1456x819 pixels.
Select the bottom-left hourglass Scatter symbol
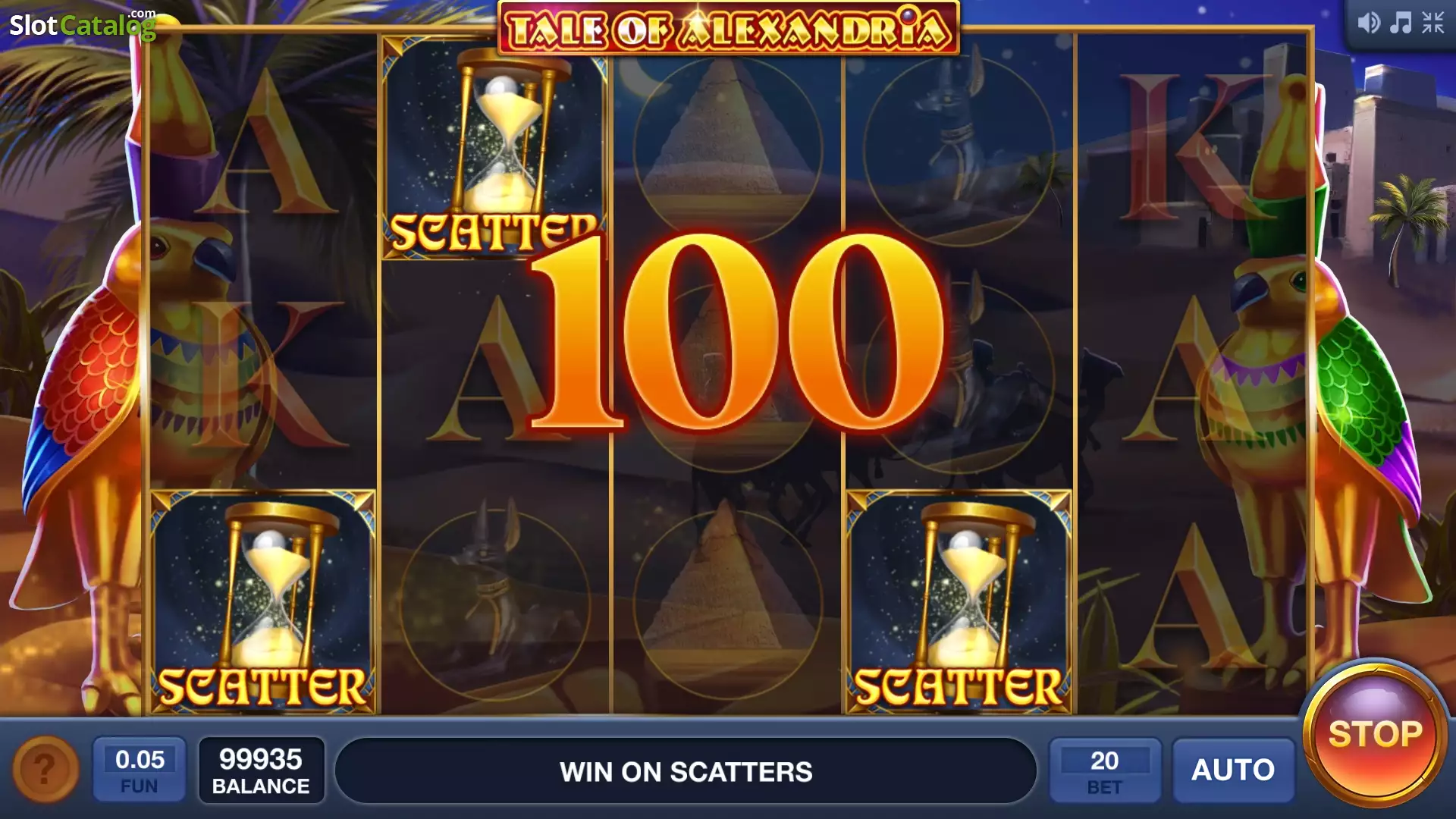[x=263, y=601]
